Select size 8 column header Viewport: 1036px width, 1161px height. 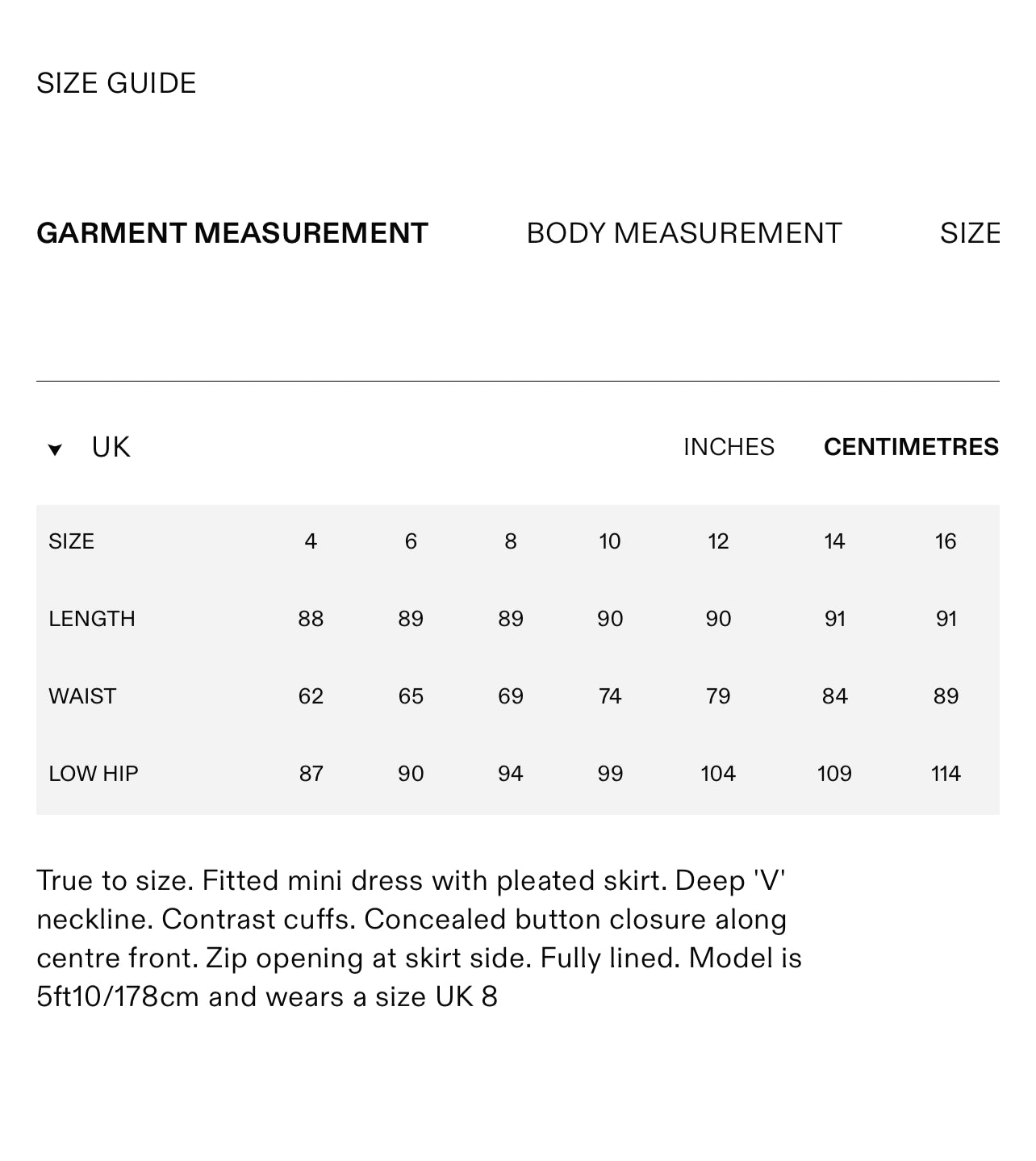(510, 541)
